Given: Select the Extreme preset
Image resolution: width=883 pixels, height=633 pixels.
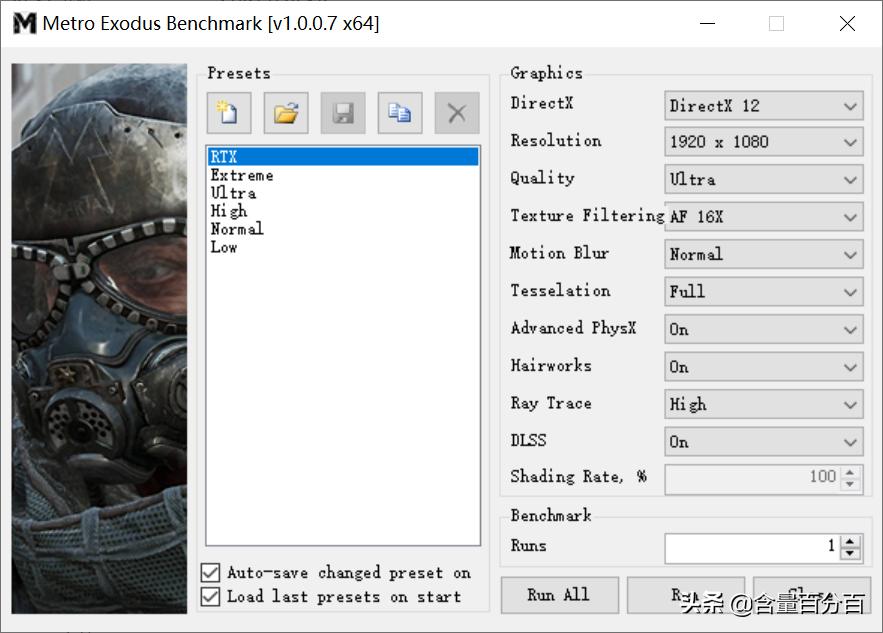Looking at the screenshot, I should (242, 175).
